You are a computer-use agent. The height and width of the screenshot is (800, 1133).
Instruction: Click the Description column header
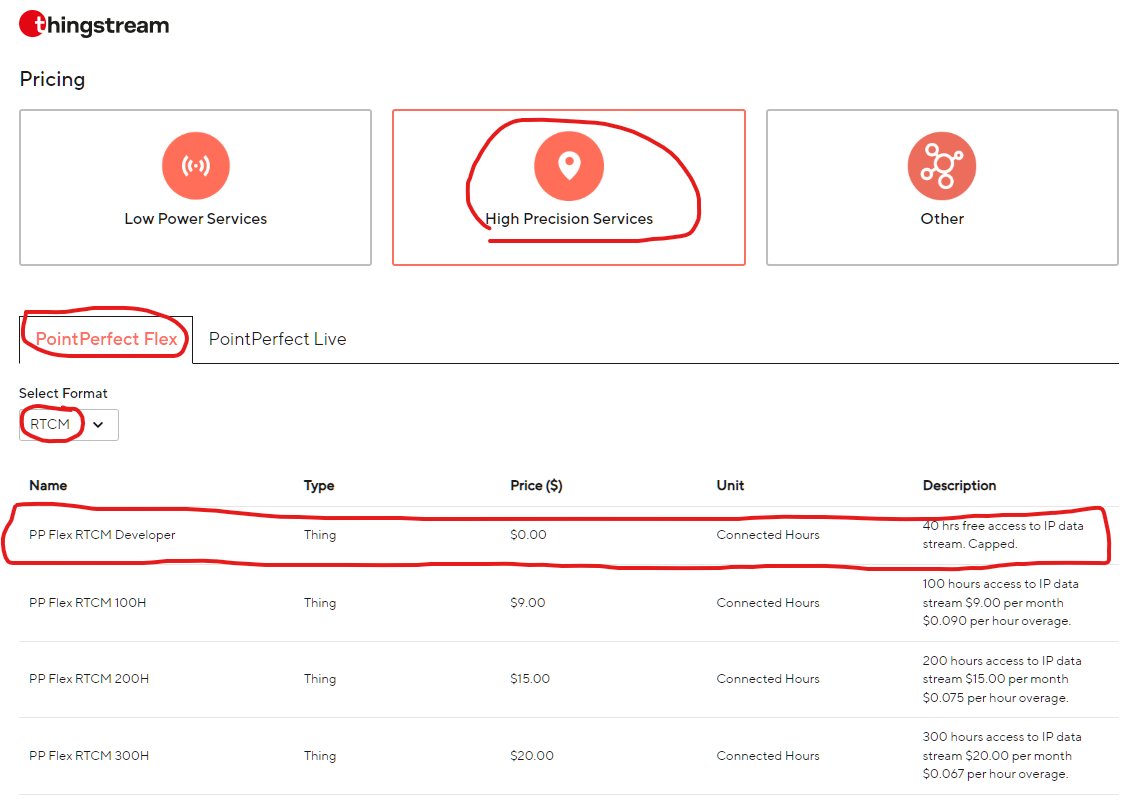959,485
